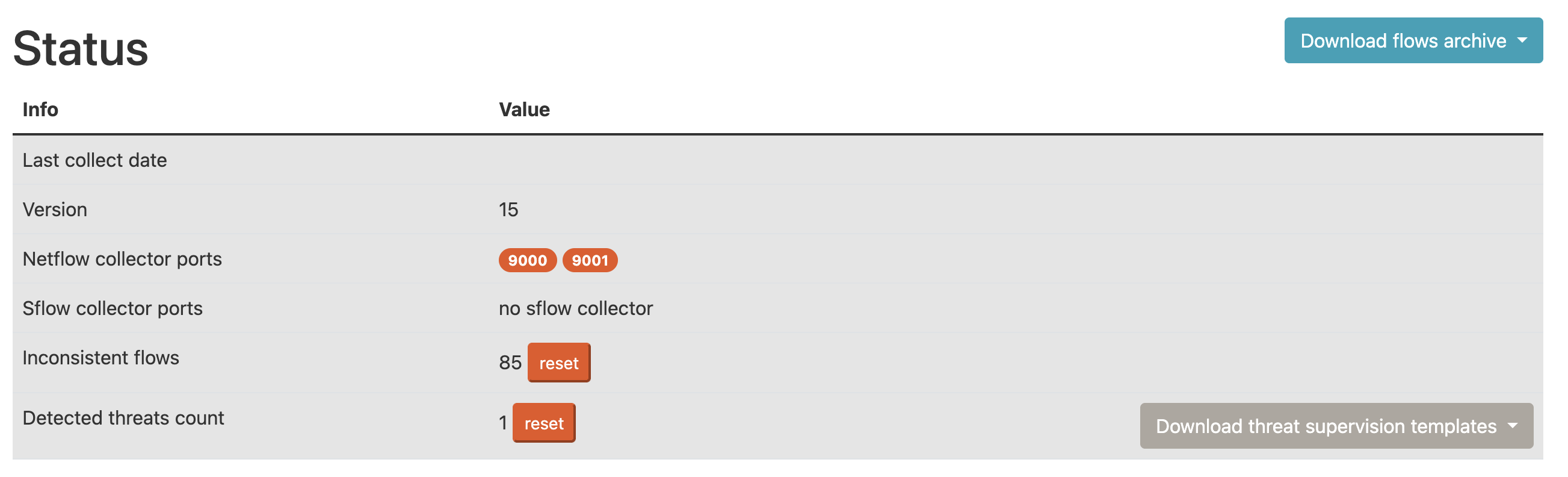Select the Inconsistent flows label
Viewport: 1568px width, 477px height.
[100, 358]
